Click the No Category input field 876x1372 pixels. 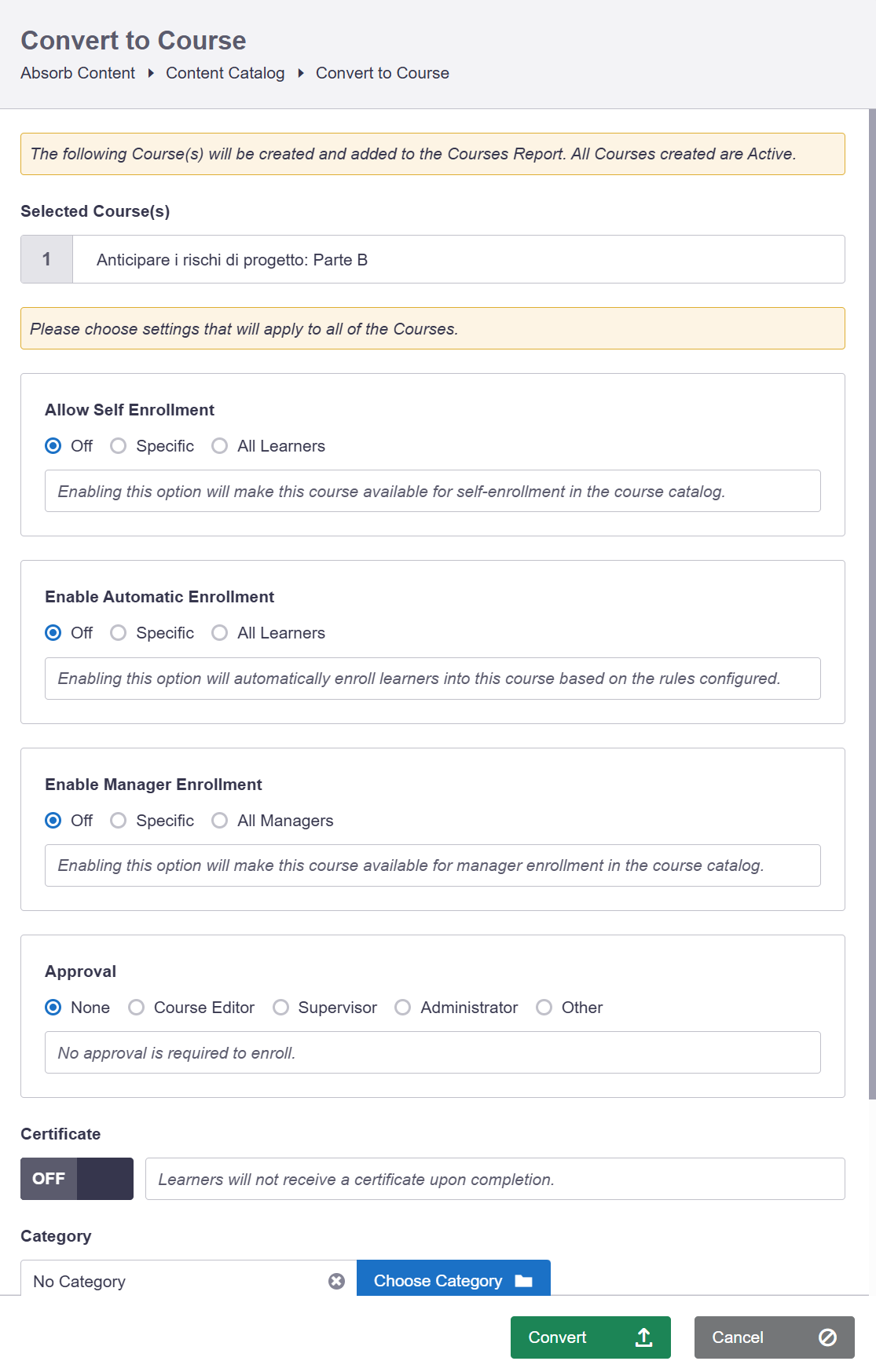[x=173, y=1281]
